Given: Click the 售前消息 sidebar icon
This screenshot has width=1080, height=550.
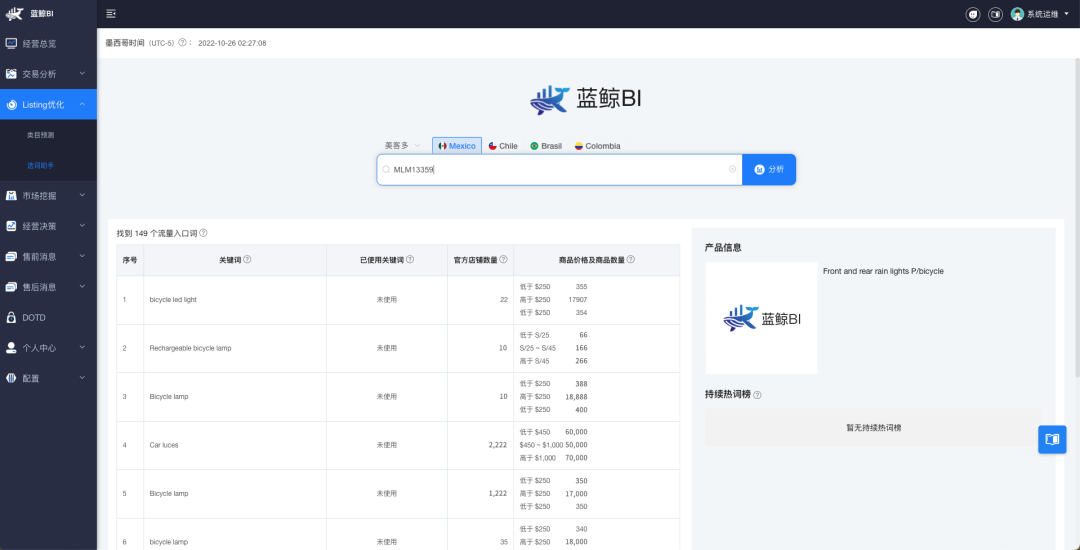Looking at the screenshot, I should (x=11, y=256).
